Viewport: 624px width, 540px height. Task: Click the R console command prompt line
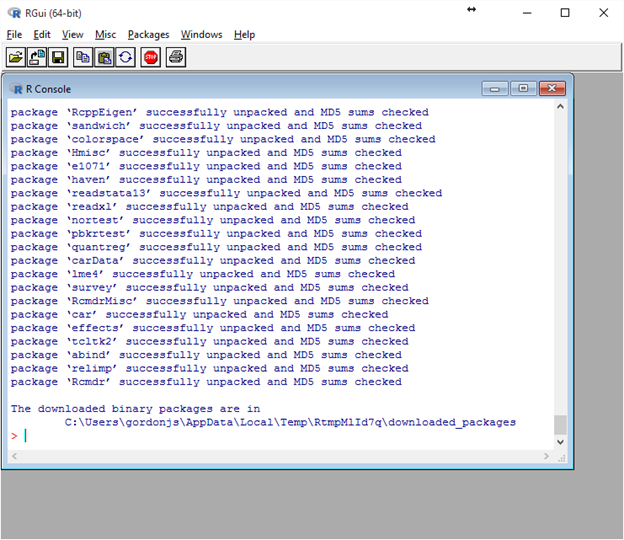coord(280,436)
